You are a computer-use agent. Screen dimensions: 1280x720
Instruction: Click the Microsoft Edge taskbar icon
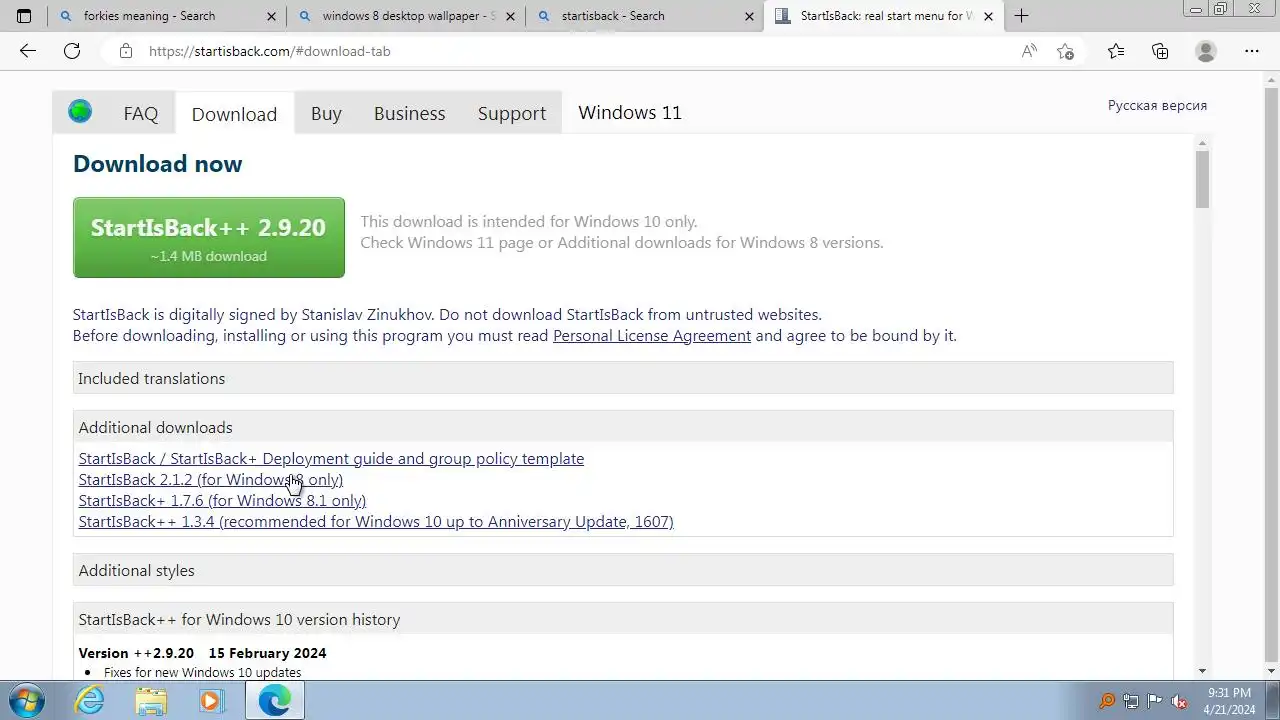point(274,700)
